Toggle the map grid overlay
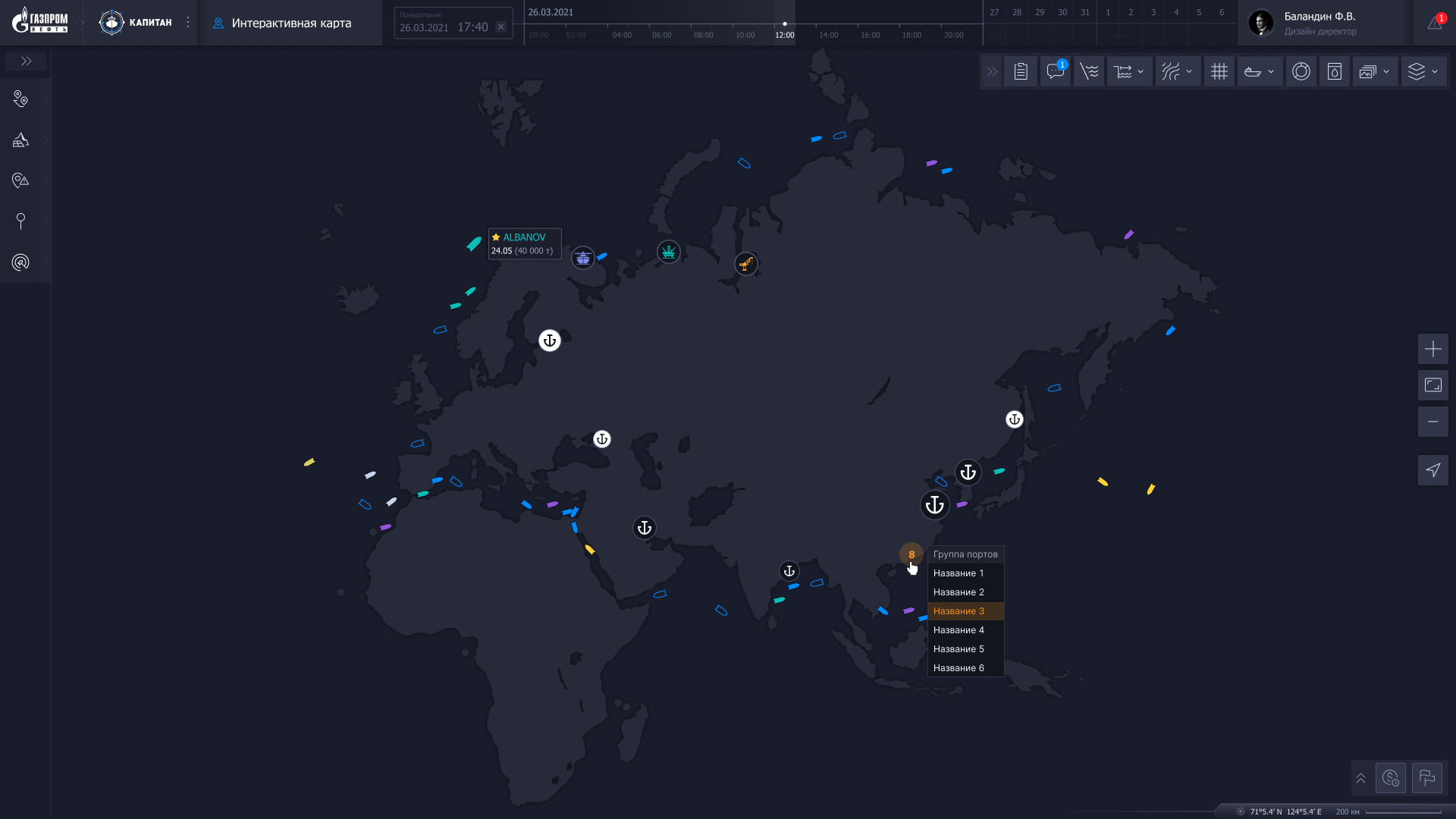This screenshot has width=1456, height=819. pos(1219,71)
